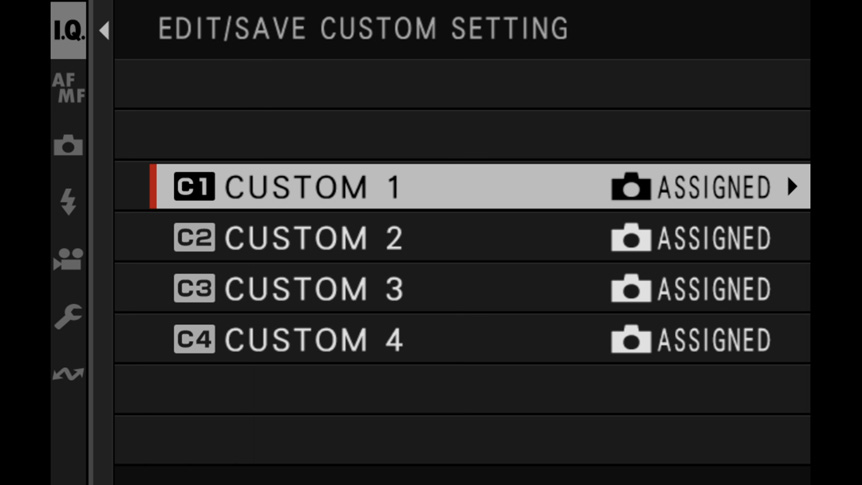Select the C4 badge icon
Screen dimensions: 862x485
tap(194, 339)
